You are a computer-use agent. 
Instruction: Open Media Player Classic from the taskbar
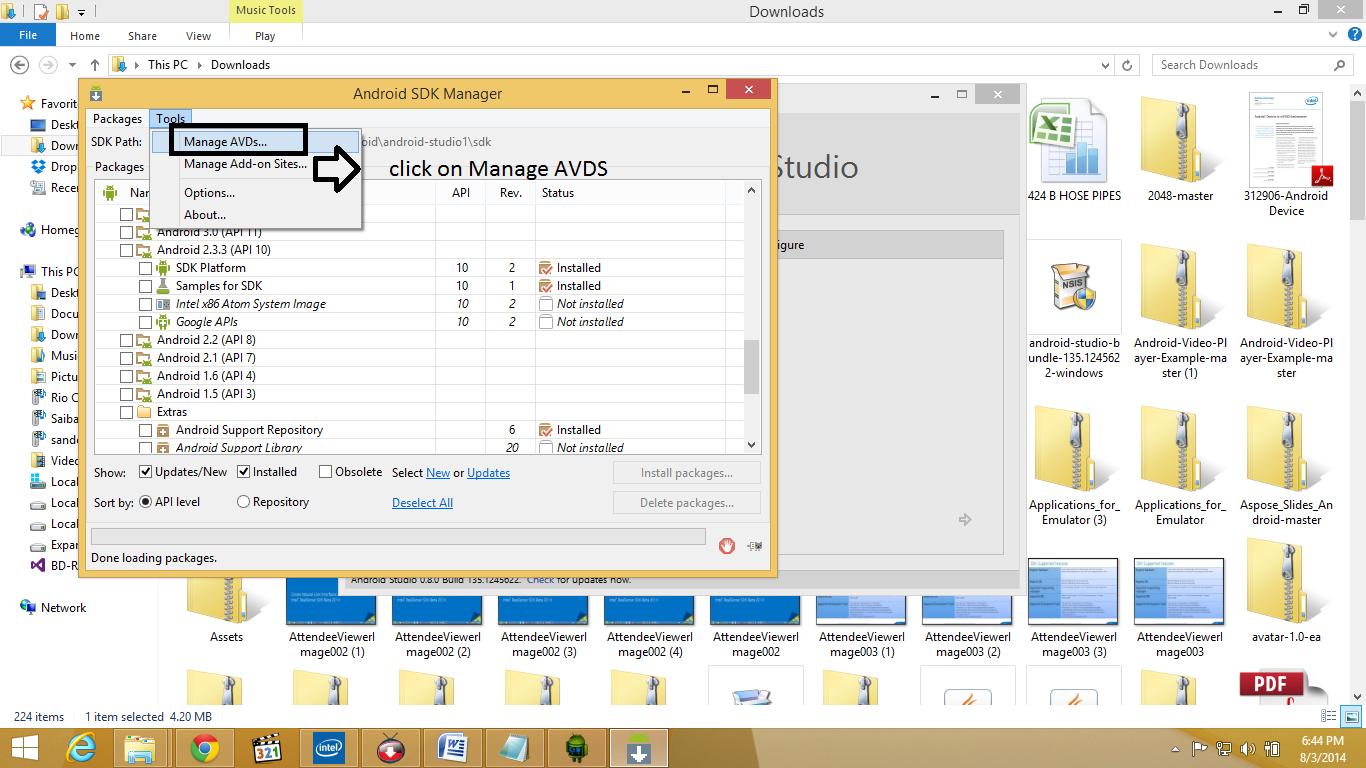(268, 747)
